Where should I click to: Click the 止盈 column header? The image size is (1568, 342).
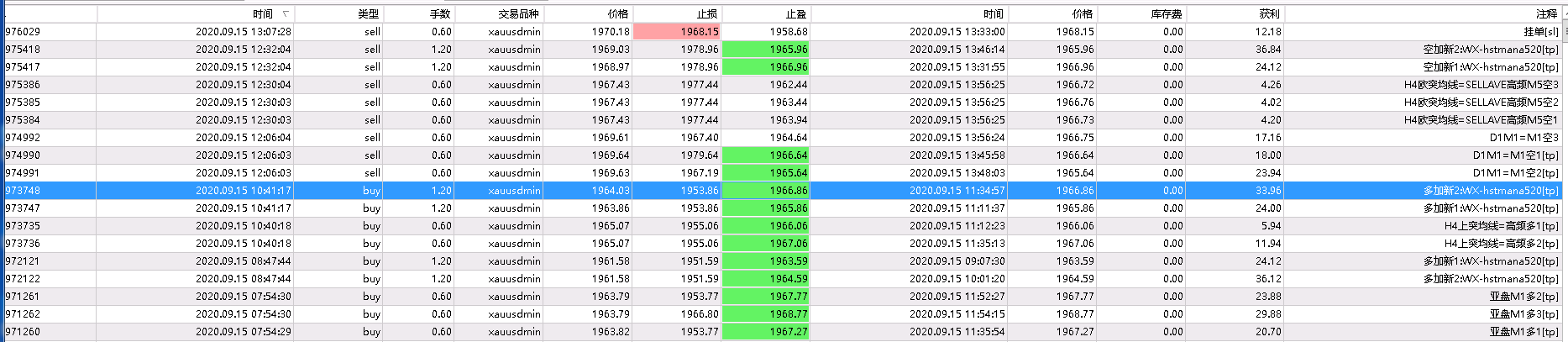click(796, 13)
